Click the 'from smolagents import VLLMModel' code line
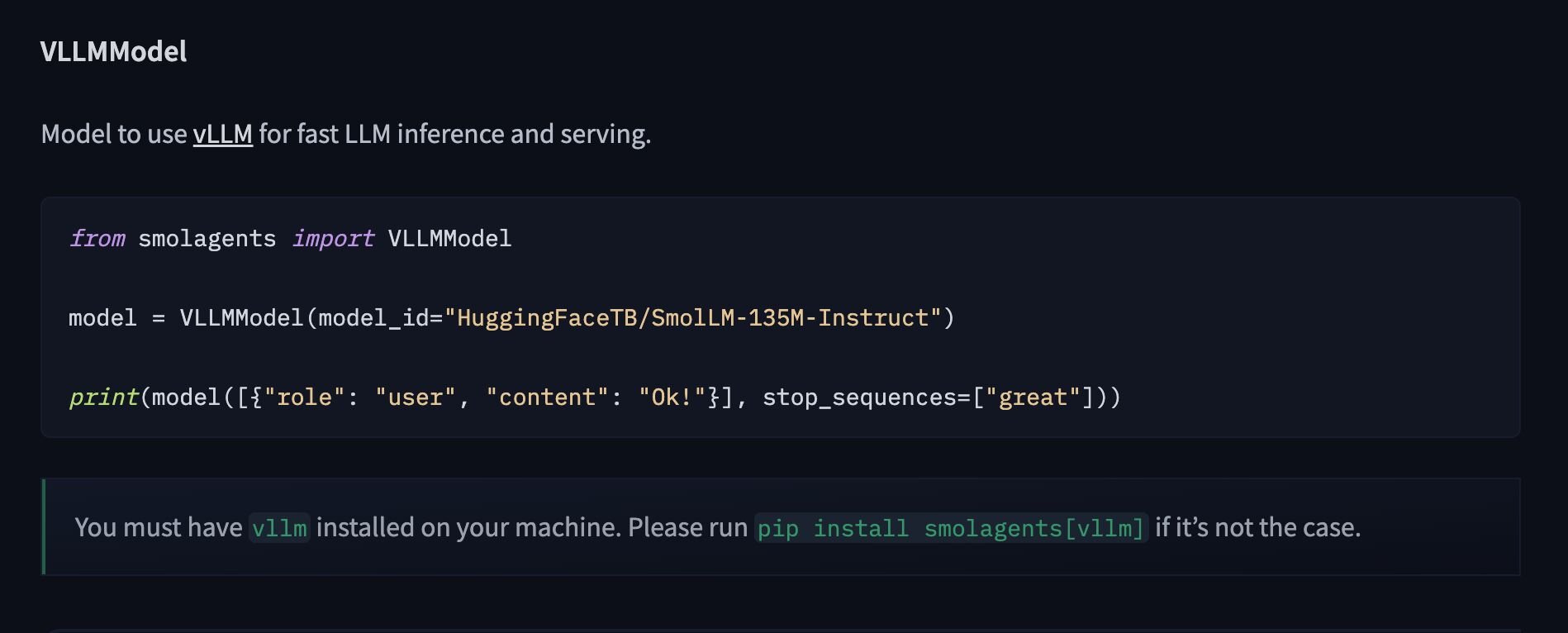This screenshot has width=1568, height=633. pyautogui.click(x=290, y=239)
